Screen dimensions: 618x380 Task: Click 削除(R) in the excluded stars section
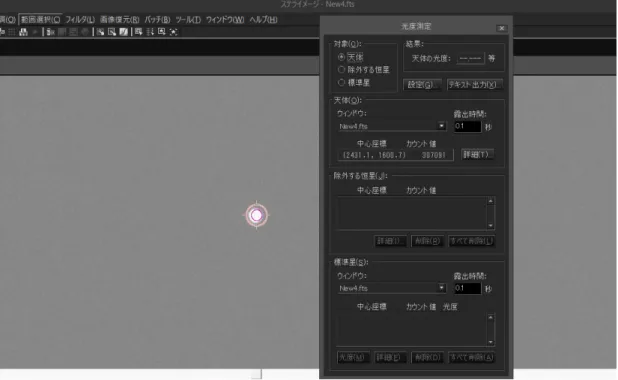[427, 241]
